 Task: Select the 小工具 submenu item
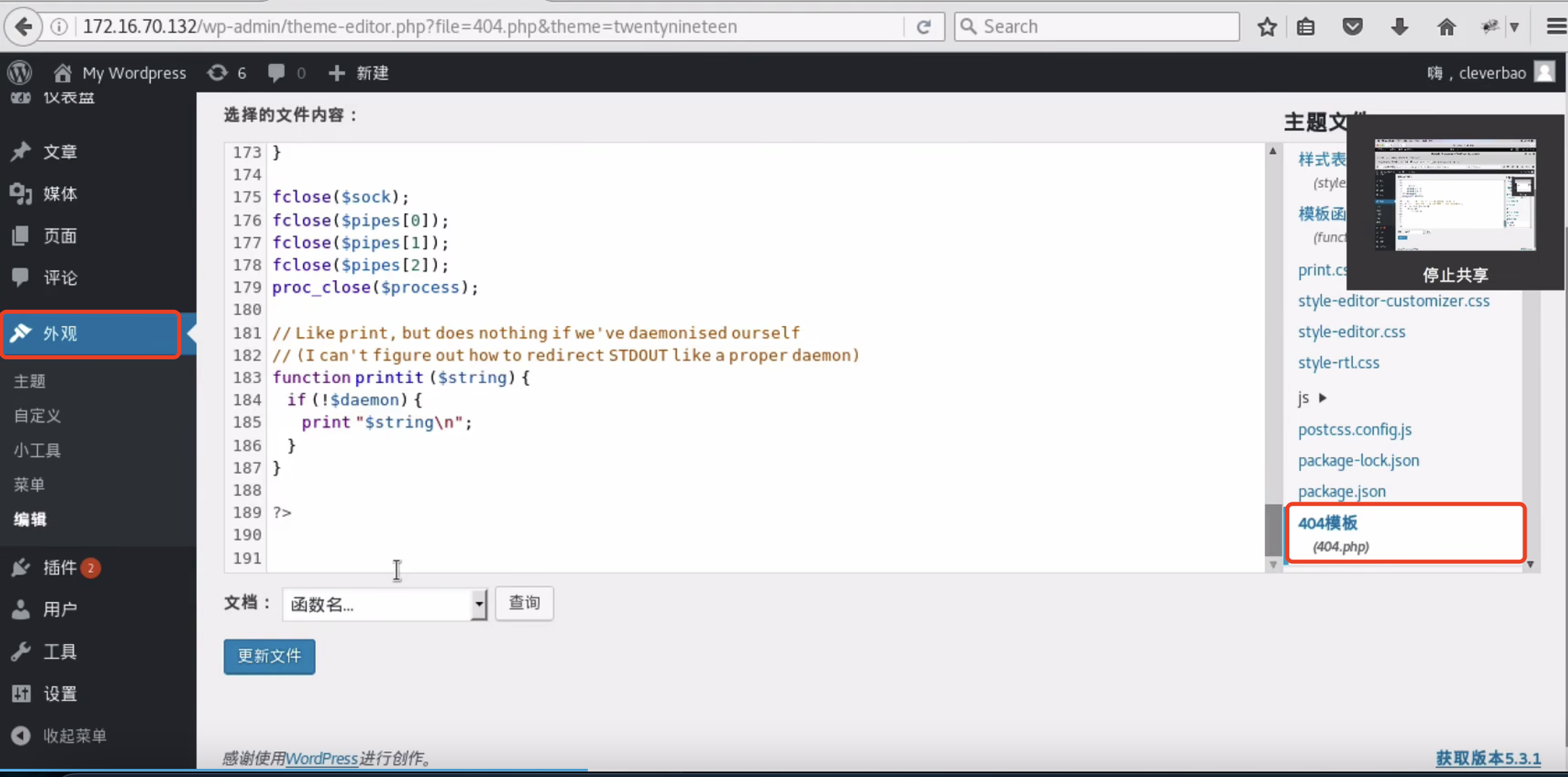click(37, 450)
